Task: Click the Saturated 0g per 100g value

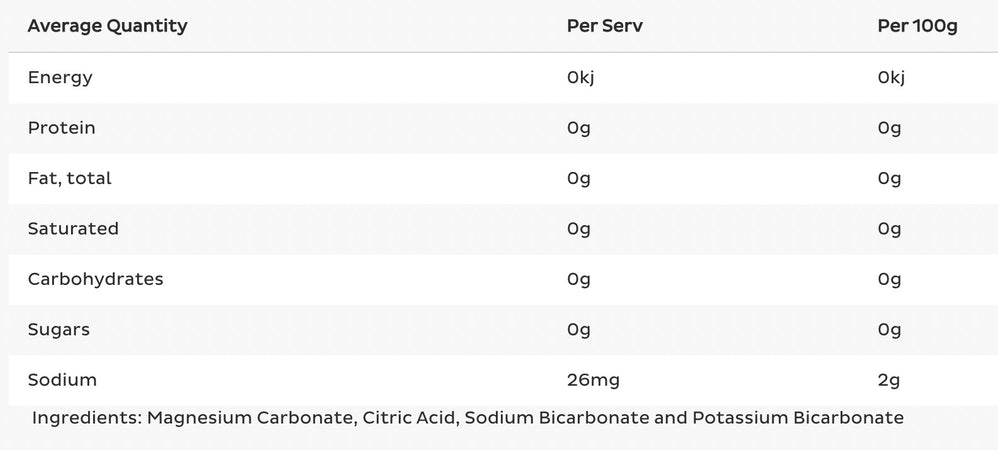Action: pyautogui.click(x=889, y=228)
